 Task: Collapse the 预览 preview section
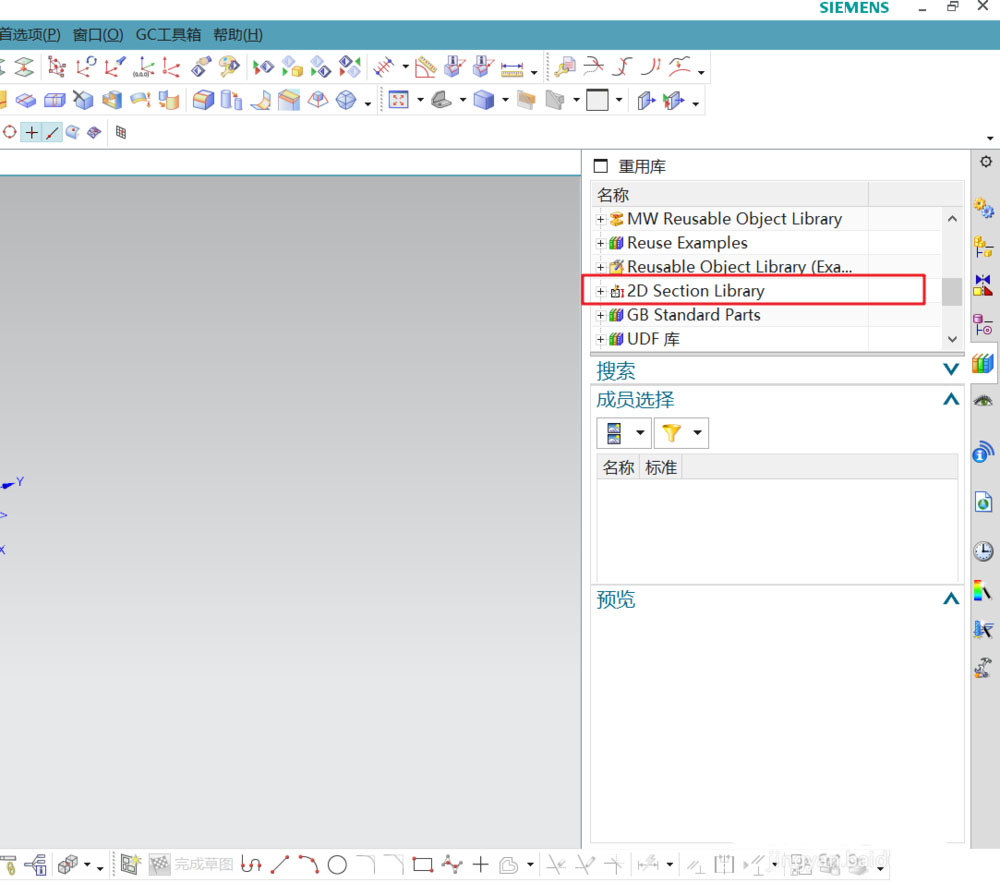click(x=951, y=598)
